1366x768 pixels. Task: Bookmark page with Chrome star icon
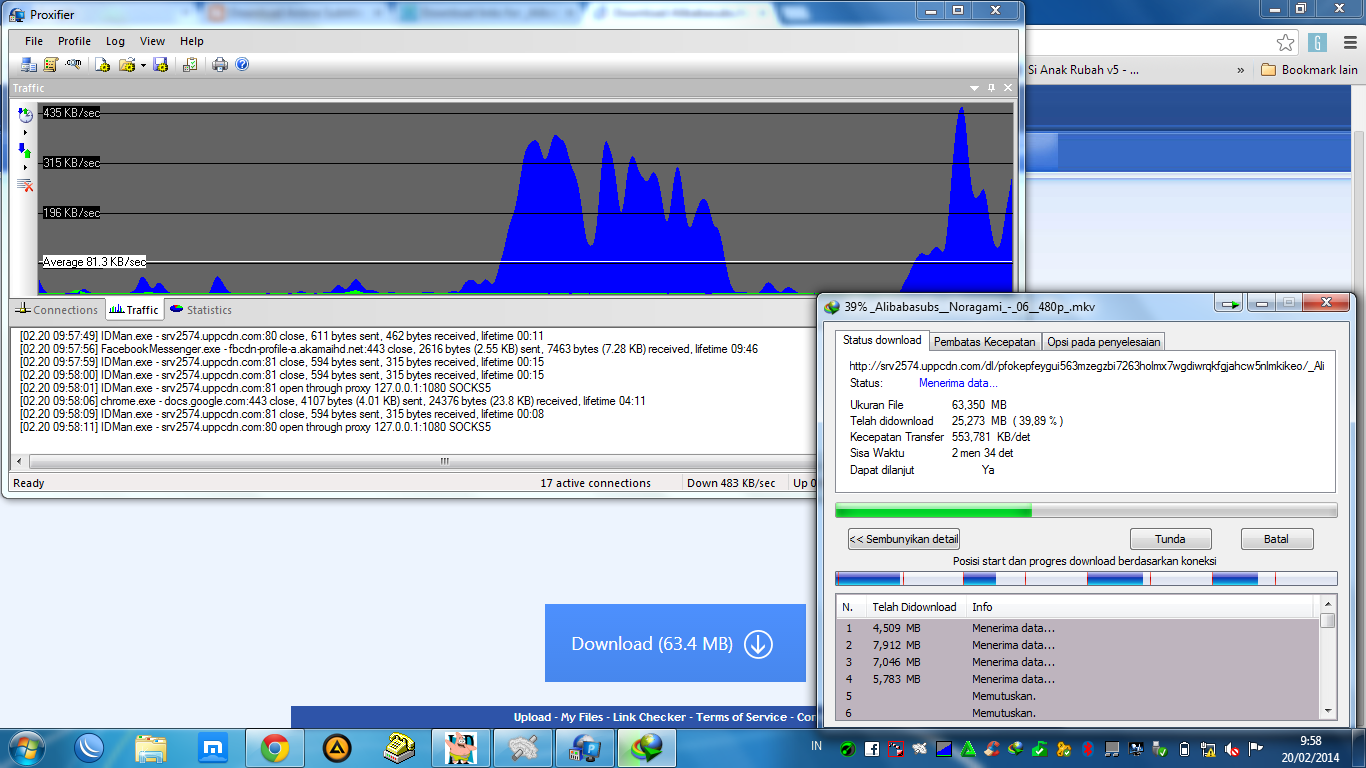pyautogui.click(x=1286, y=42)
